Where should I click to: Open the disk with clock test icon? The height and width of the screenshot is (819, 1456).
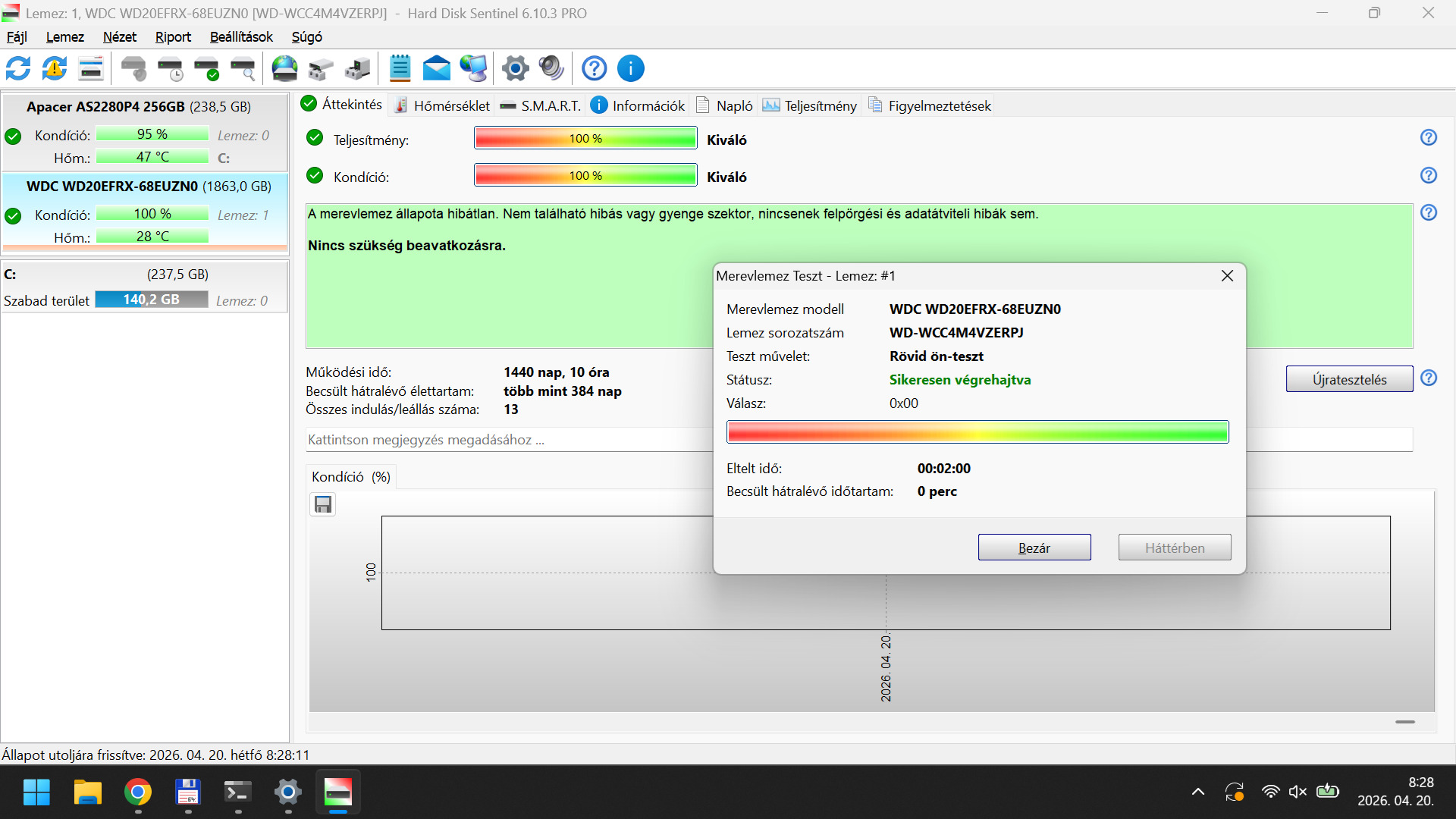coord(171,68)
